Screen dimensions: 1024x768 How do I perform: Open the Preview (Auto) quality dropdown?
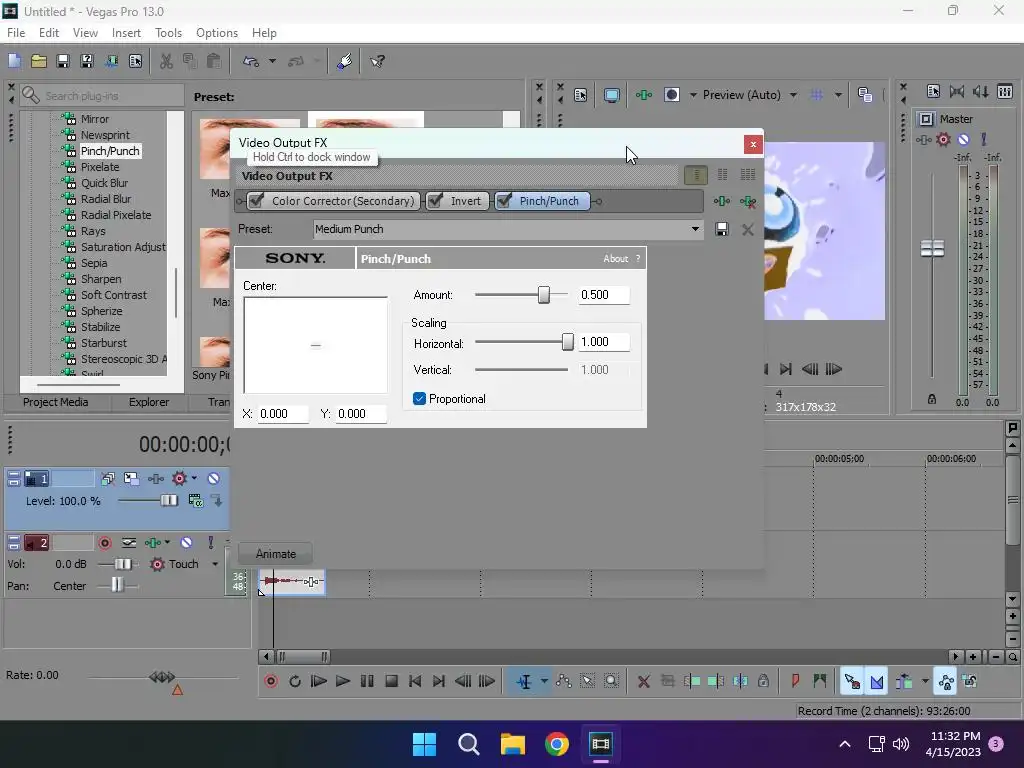point(793,95)
